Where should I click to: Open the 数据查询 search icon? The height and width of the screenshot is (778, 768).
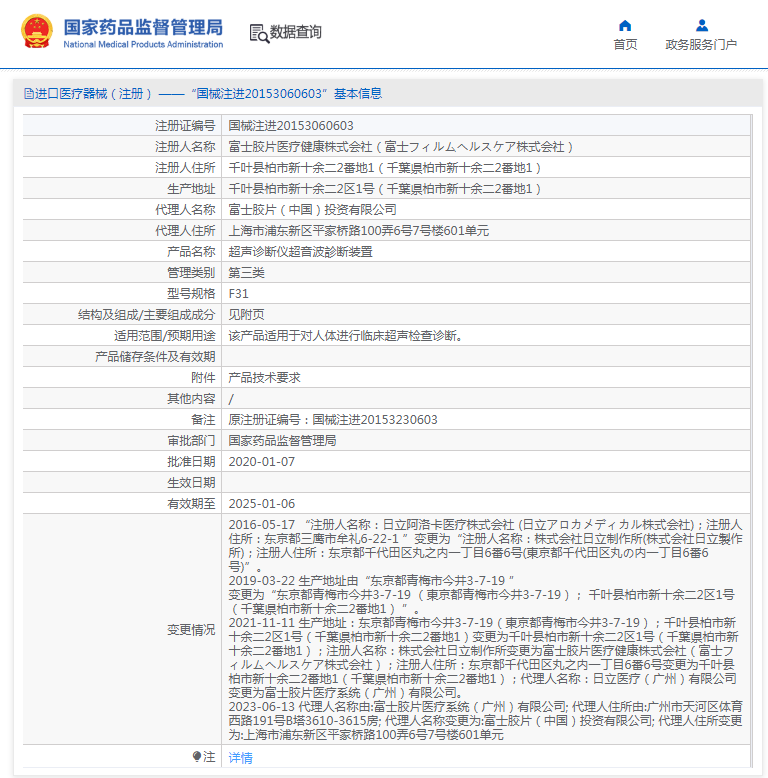259,33
